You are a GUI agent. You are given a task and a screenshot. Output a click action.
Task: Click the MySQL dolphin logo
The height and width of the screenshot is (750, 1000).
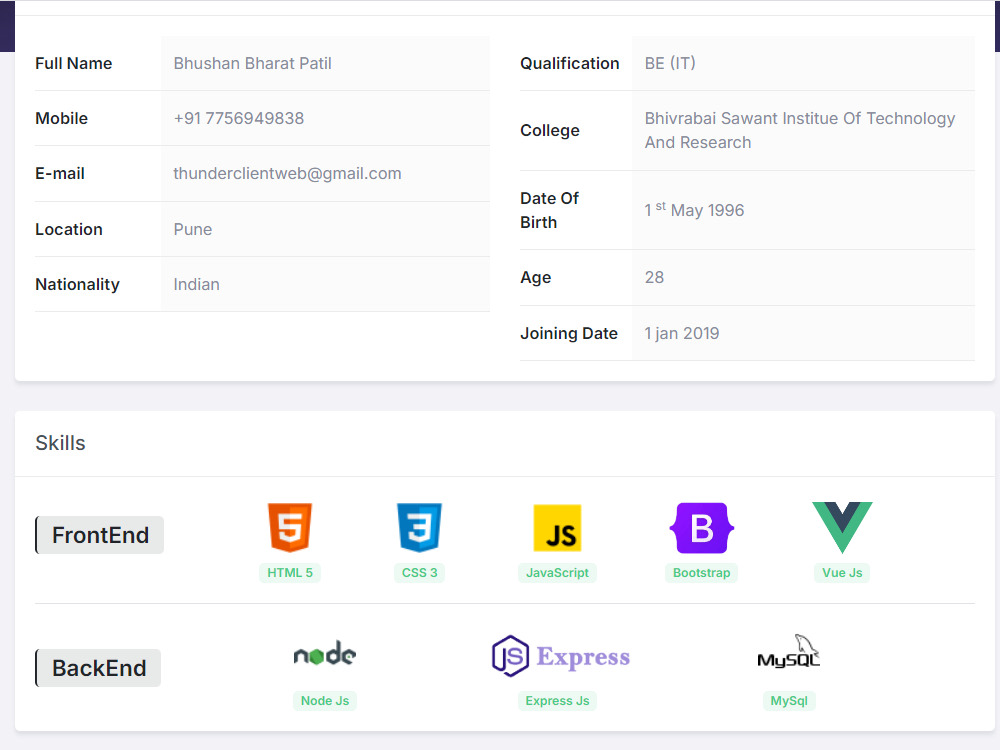(789, 651)
